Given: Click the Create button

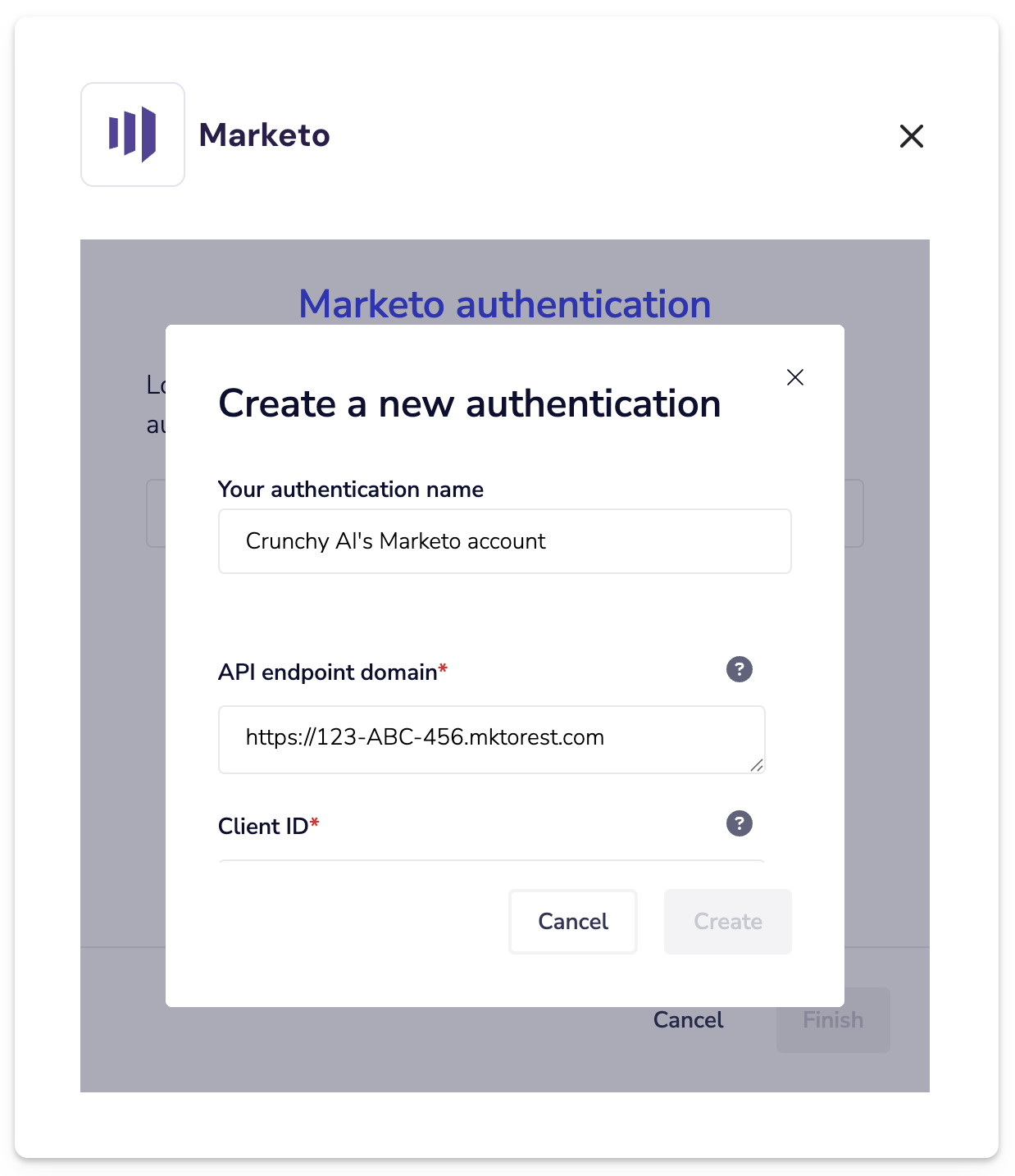Looking at the screenshot, I should [727, 922].
